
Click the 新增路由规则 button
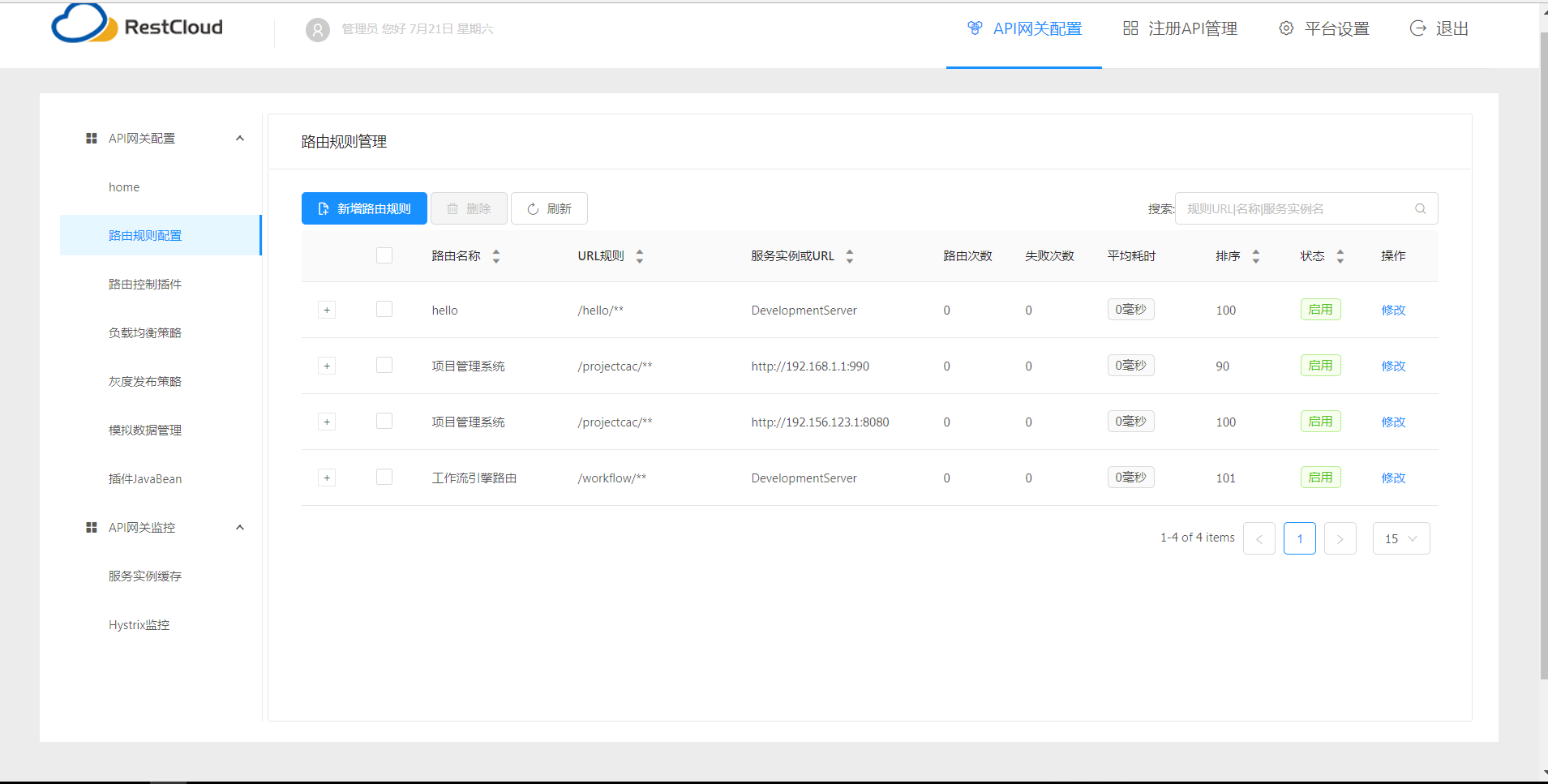pyautogui.click(x=364, y=208)
